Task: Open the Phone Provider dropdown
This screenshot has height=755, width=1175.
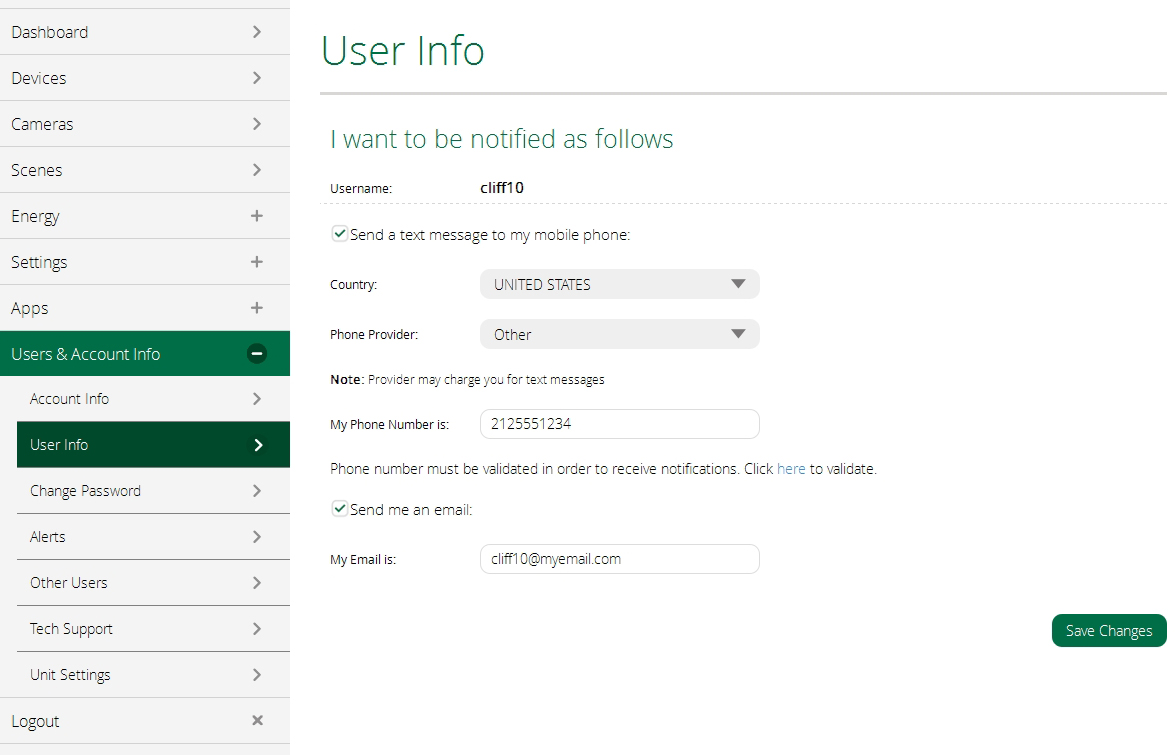Action: coord(619,334)
